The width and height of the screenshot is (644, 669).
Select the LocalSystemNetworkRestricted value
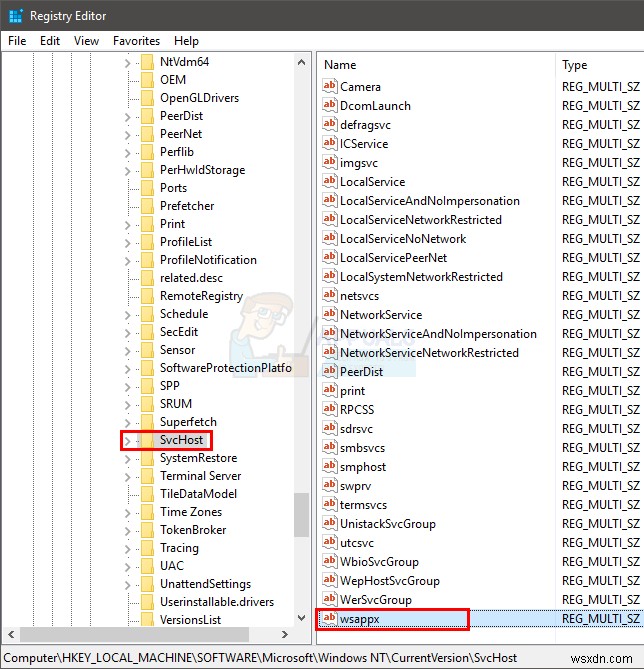pyautogui.click(x=421, y=277)
